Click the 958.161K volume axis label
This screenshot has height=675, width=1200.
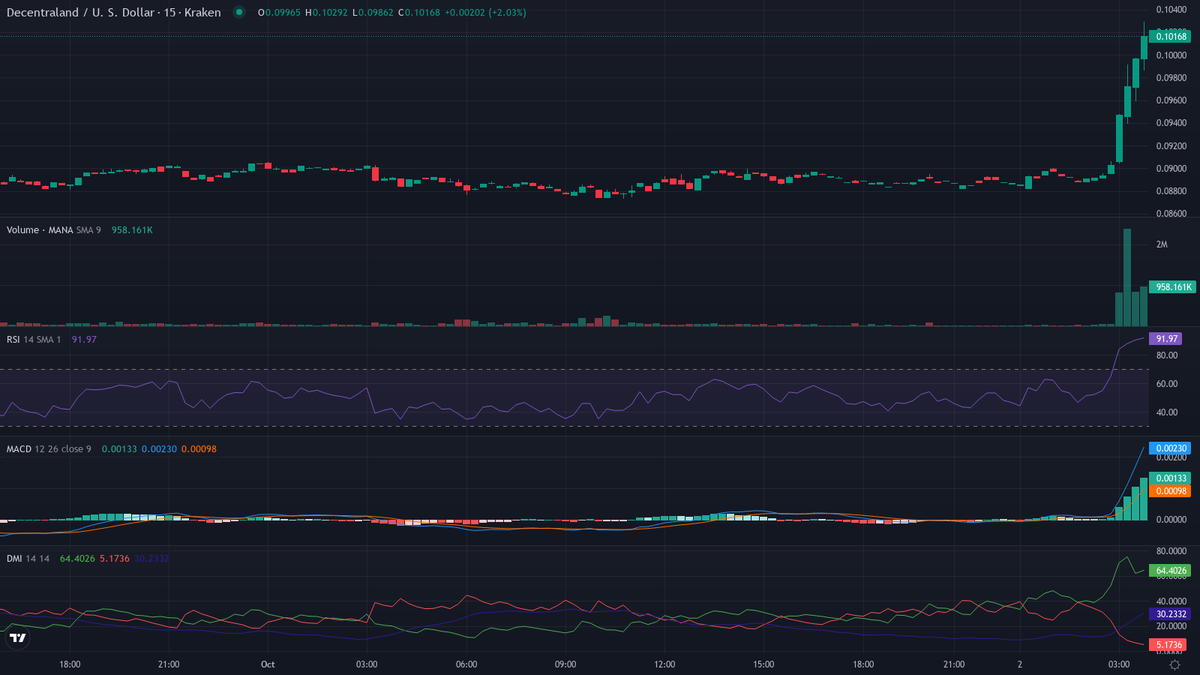(x=1172, y=287)
